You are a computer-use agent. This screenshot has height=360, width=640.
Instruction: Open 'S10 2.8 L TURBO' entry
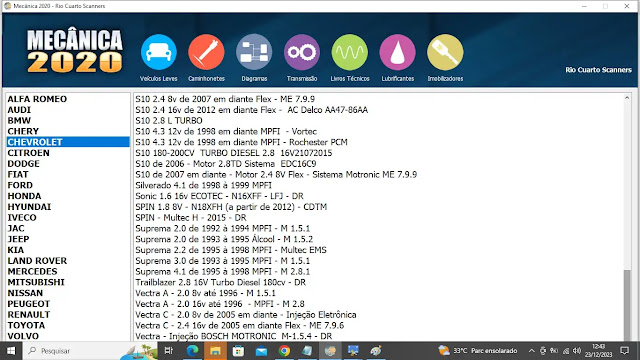point(169,121)
